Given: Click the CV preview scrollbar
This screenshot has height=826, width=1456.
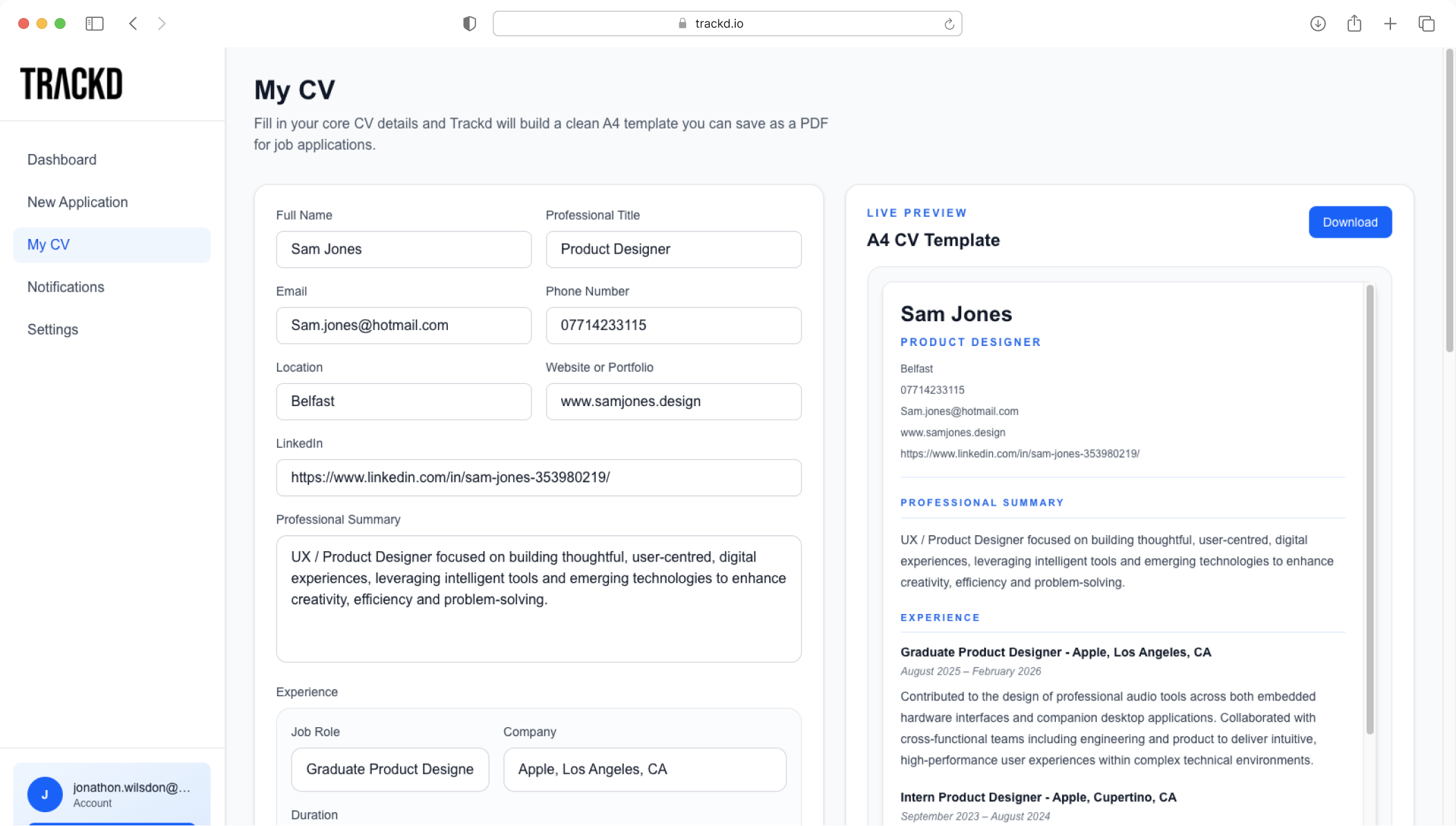Looking at the screenshot, I should click(1370, 509).
